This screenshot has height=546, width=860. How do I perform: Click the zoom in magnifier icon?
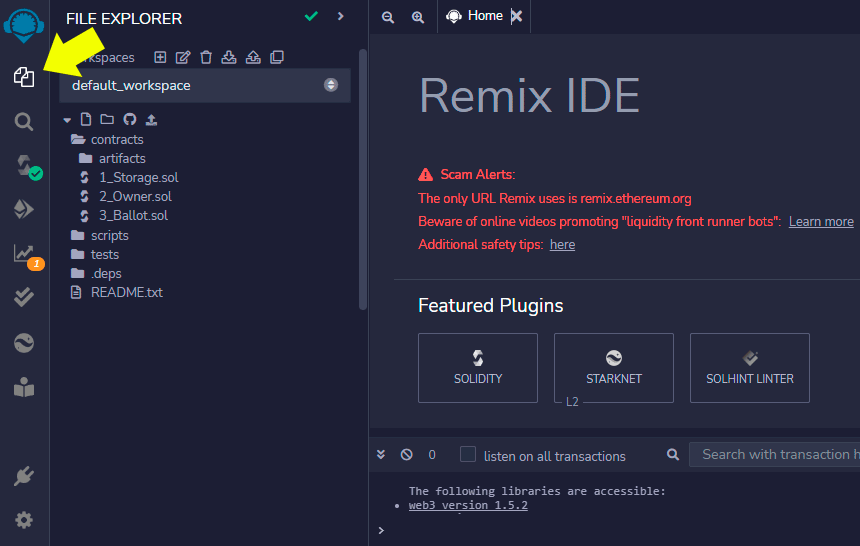click(x=418, y=17)
